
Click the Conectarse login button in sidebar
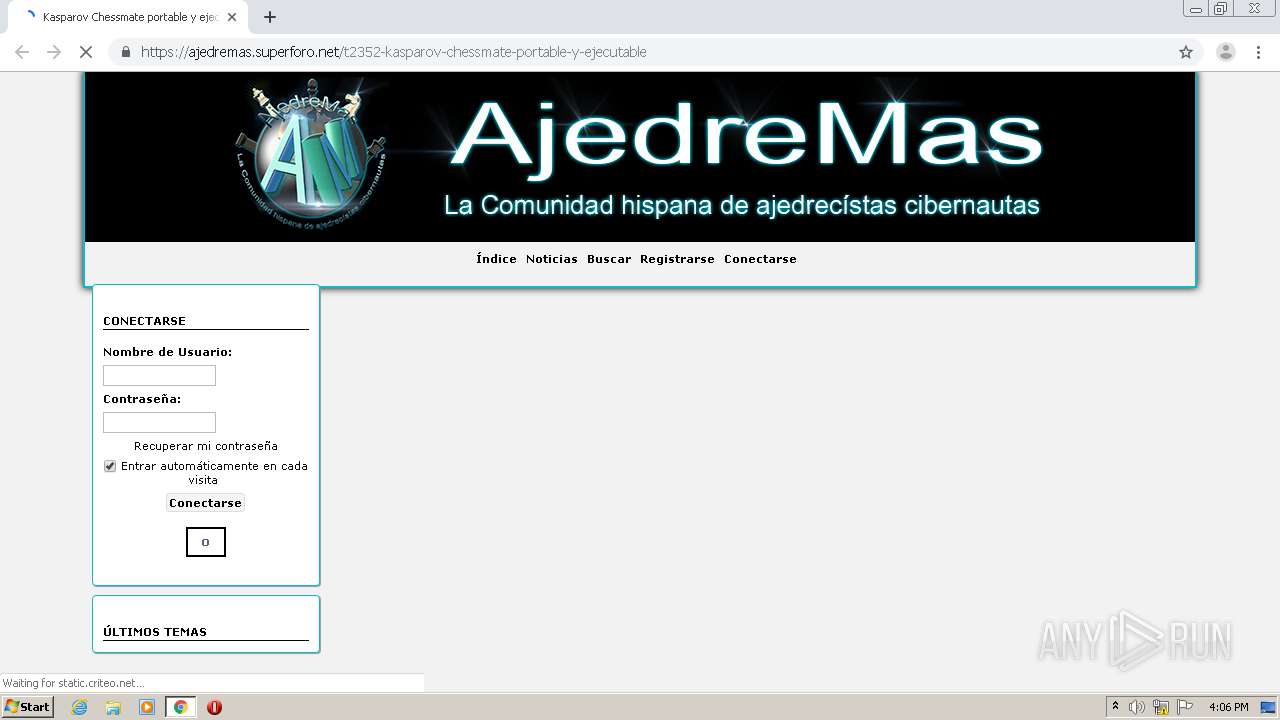205,503
